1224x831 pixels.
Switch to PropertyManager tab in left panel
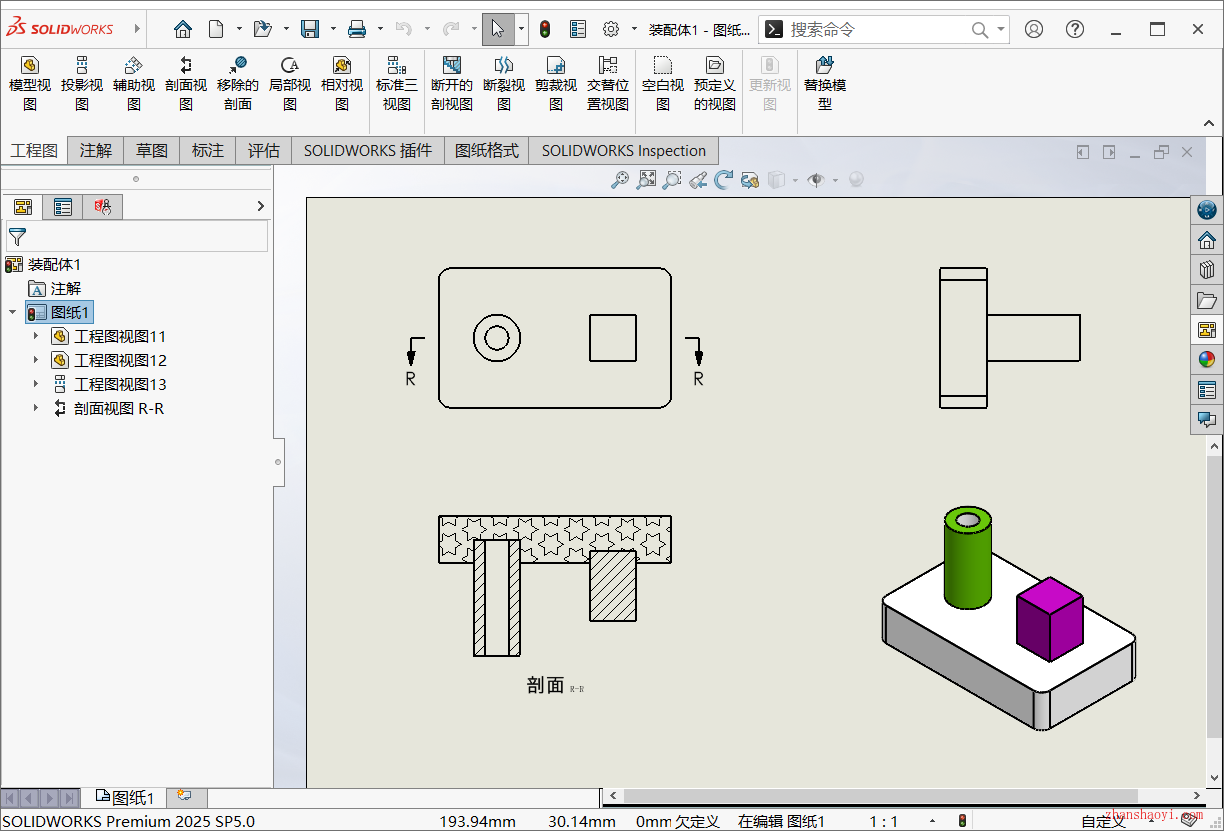(63, 207)
